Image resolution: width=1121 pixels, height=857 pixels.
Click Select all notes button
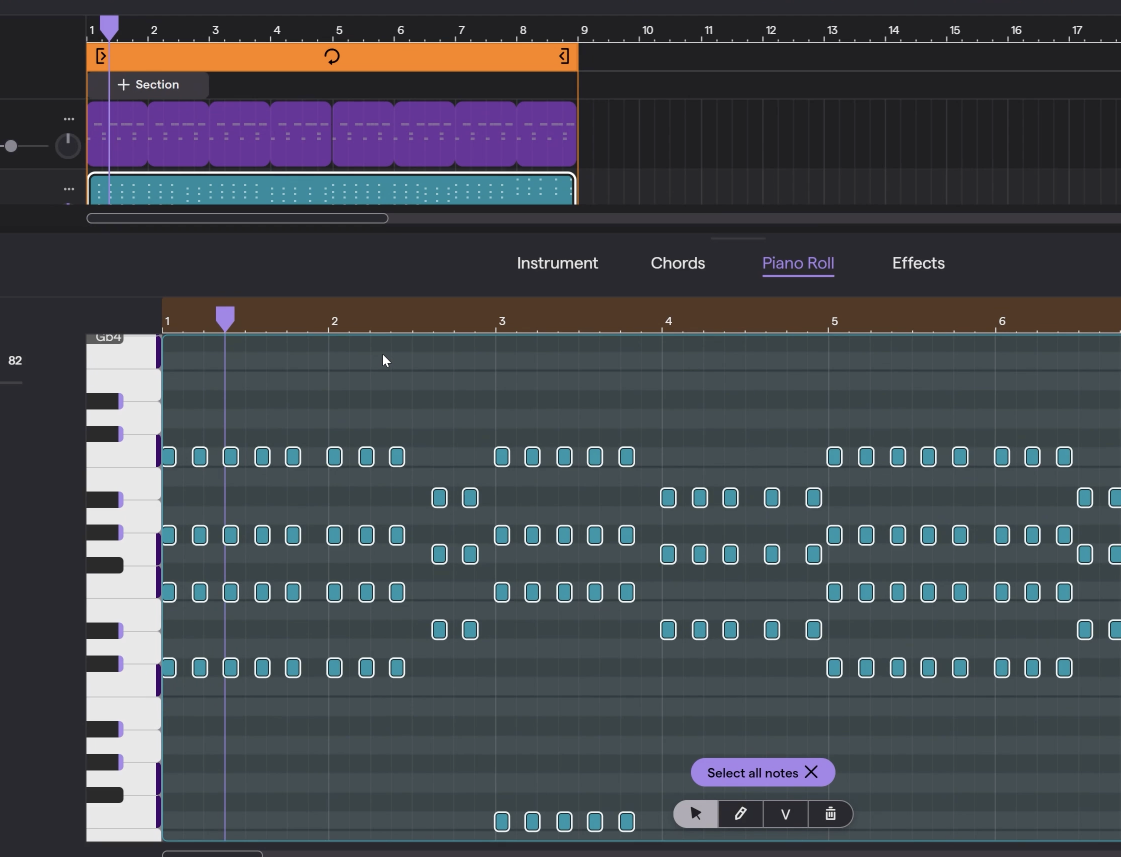tap(752, 773)
